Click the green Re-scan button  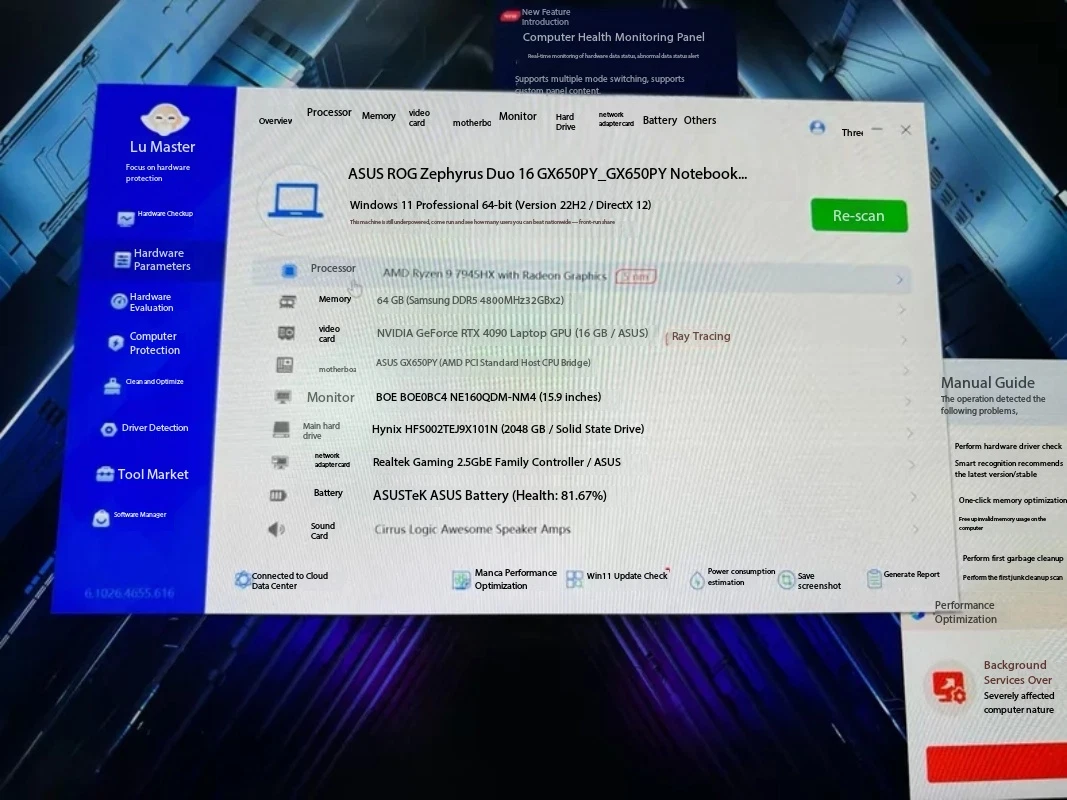pos(859,216)
